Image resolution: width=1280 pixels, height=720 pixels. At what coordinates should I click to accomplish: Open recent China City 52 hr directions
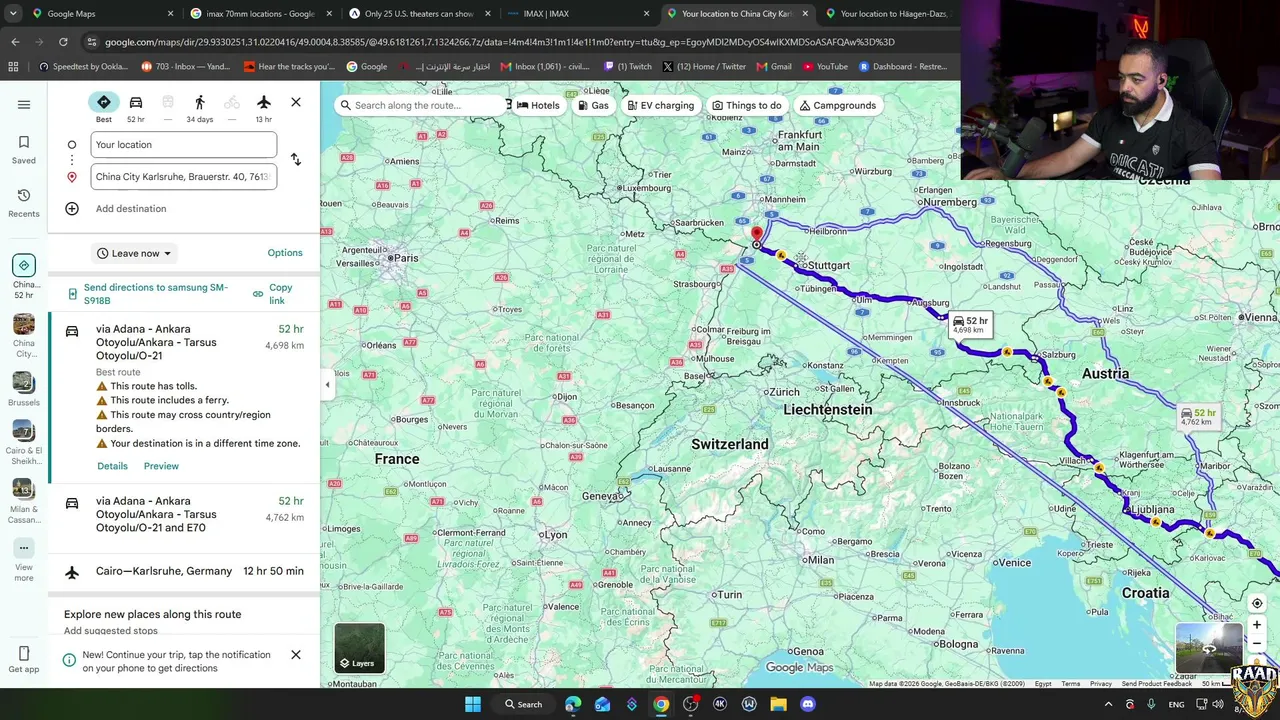(x=24, y=277)
